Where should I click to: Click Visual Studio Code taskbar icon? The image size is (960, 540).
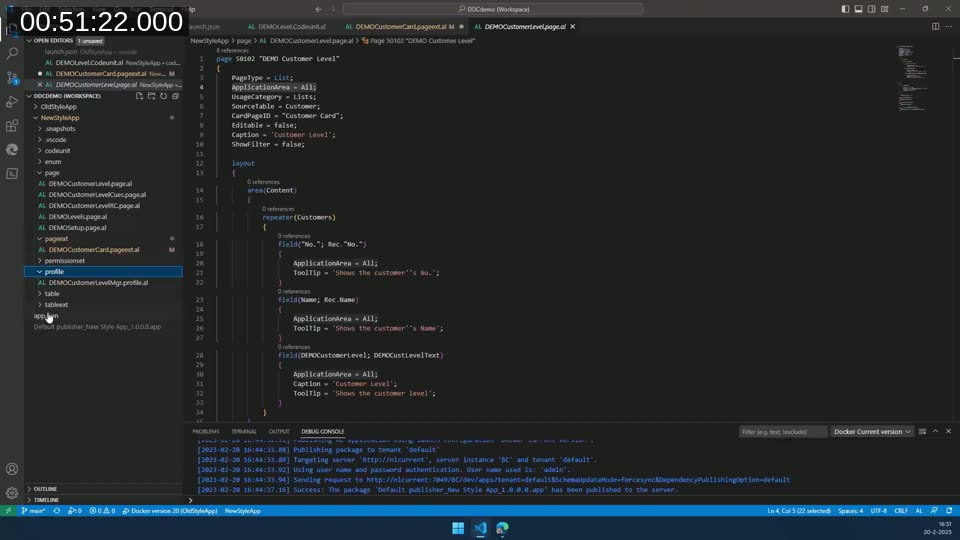[x=480, y=528]
